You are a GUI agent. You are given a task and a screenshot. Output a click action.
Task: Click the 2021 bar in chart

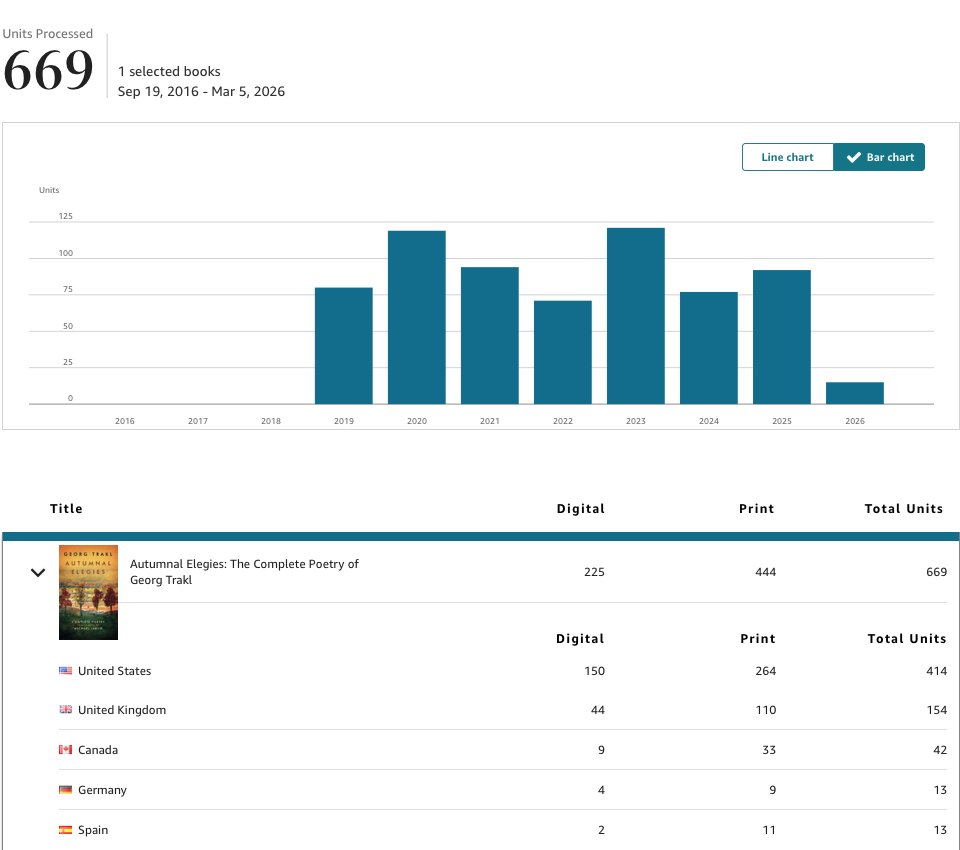click(490, 336)
